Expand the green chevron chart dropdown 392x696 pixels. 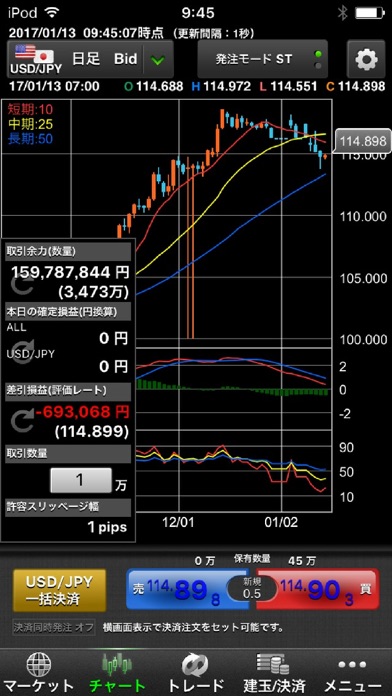(x=158, y=59)
